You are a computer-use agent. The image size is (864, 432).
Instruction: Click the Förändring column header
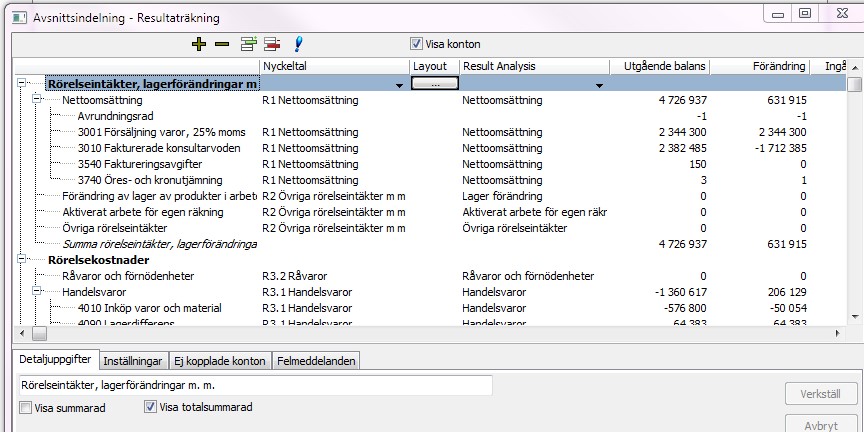[760, 66]
